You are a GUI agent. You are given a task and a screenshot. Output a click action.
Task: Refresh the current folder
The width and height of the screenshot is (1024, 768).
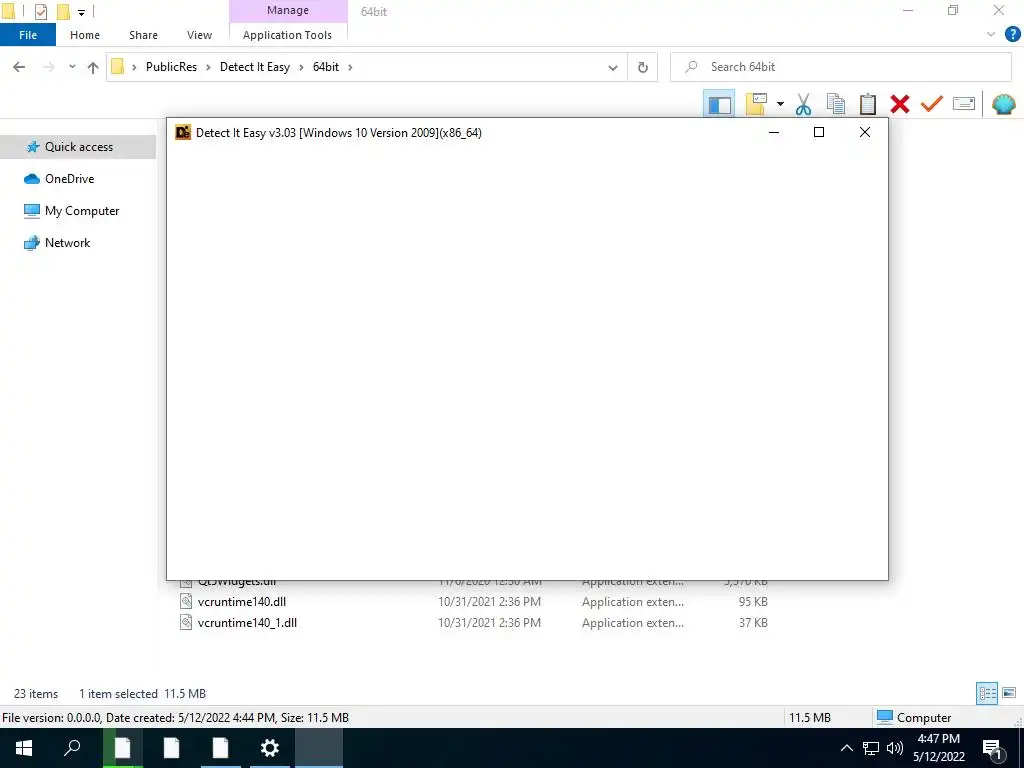(643, 67)
